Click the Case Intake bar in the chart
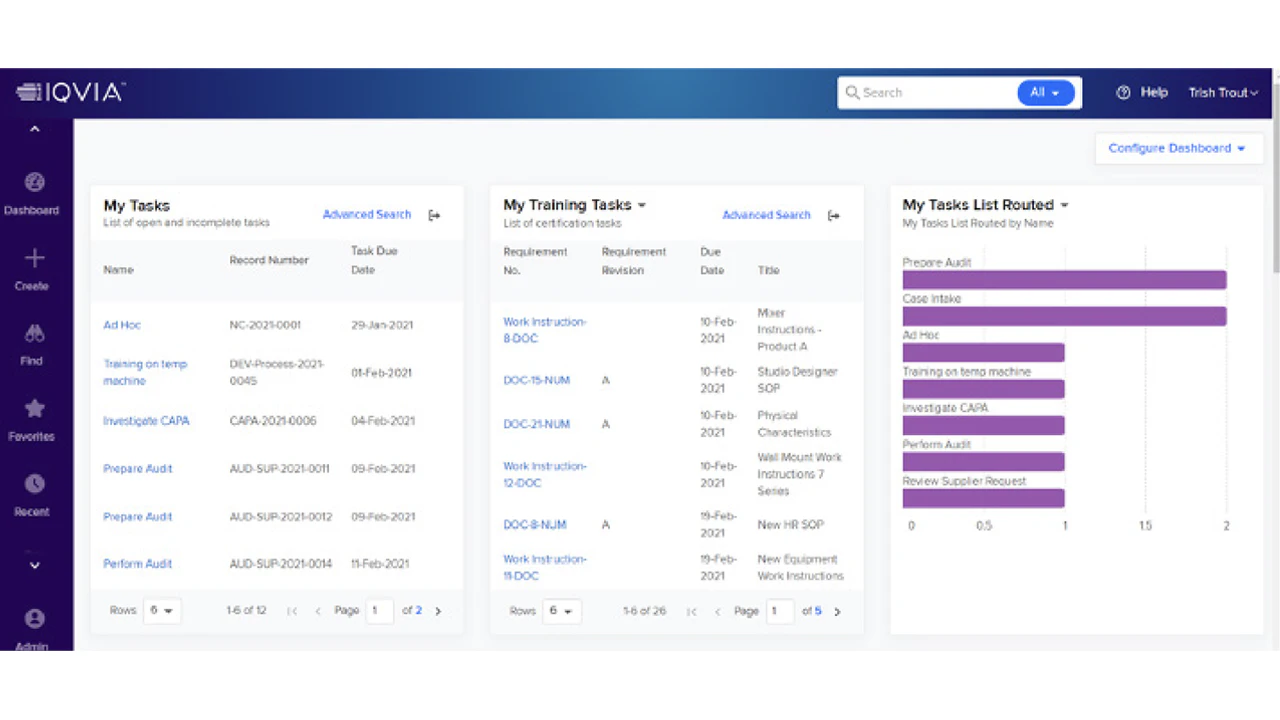This screenshot has height=720, width=1280. [x=1063, y=316]
